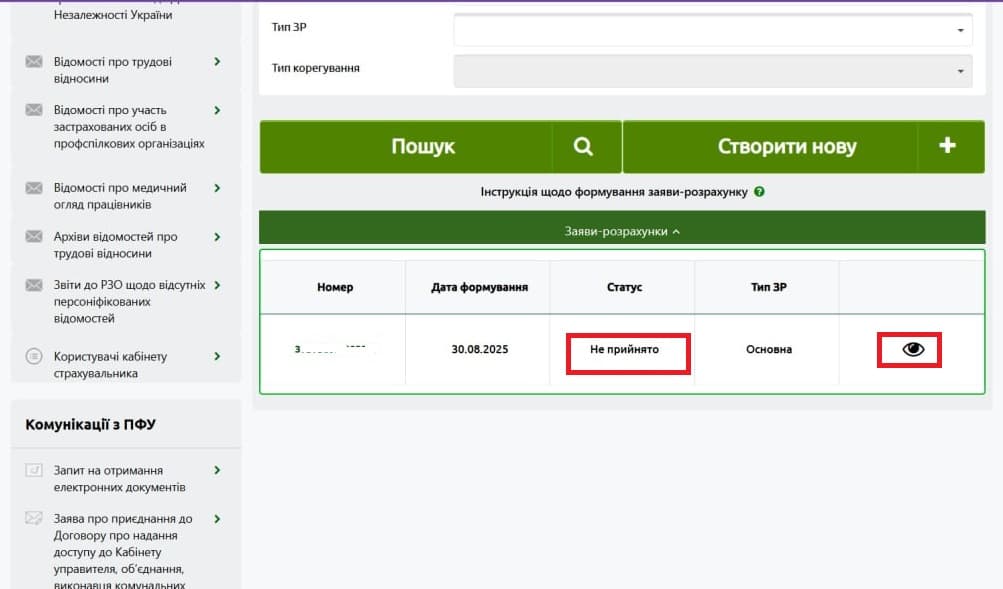1003x589 pixels.
Task: Open Інструкція щодо формування заяви-розрахунку link
Action: [614, 192]
